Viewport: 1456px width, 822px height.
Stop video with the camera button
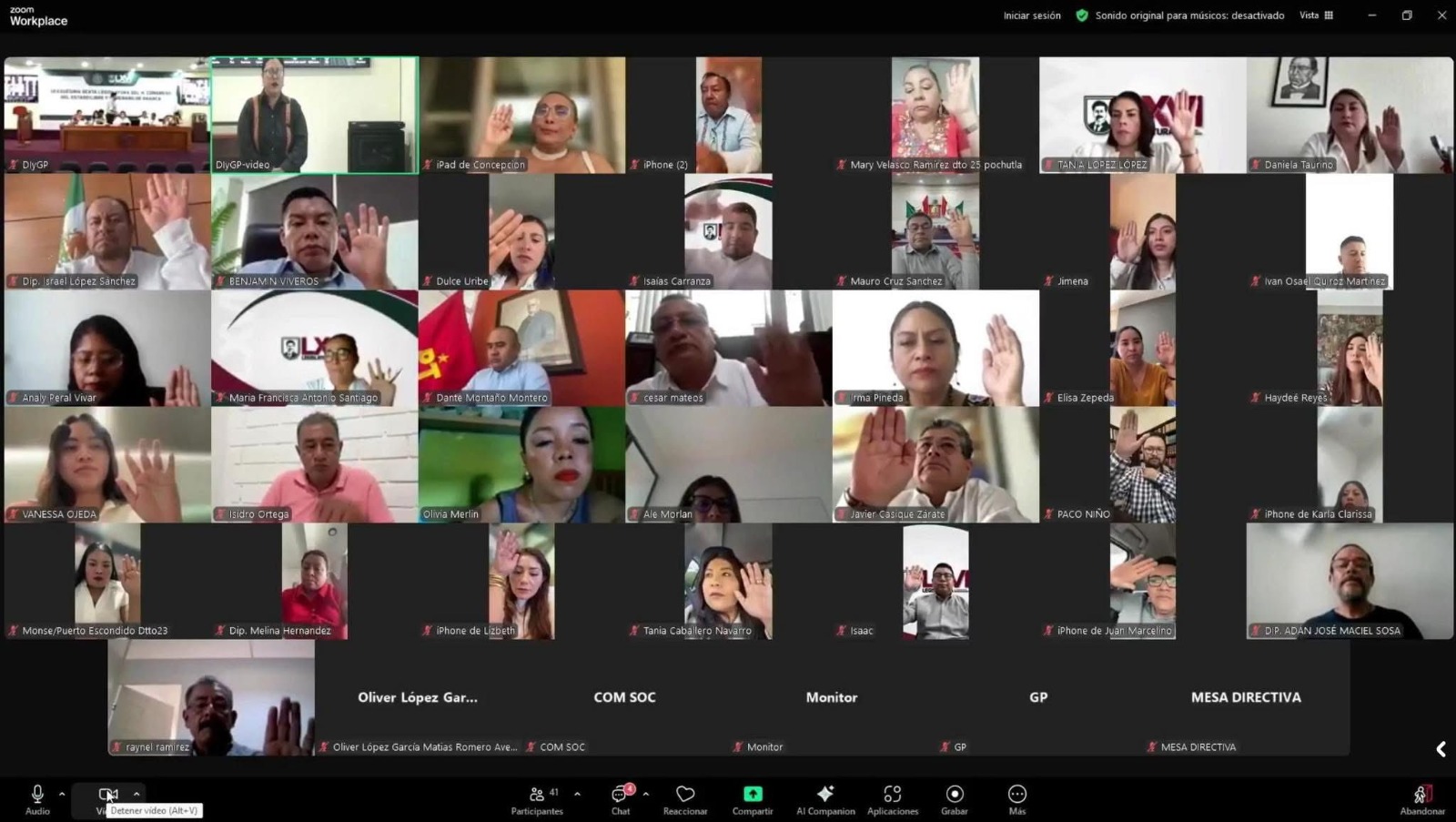click(x=107, y=795)
